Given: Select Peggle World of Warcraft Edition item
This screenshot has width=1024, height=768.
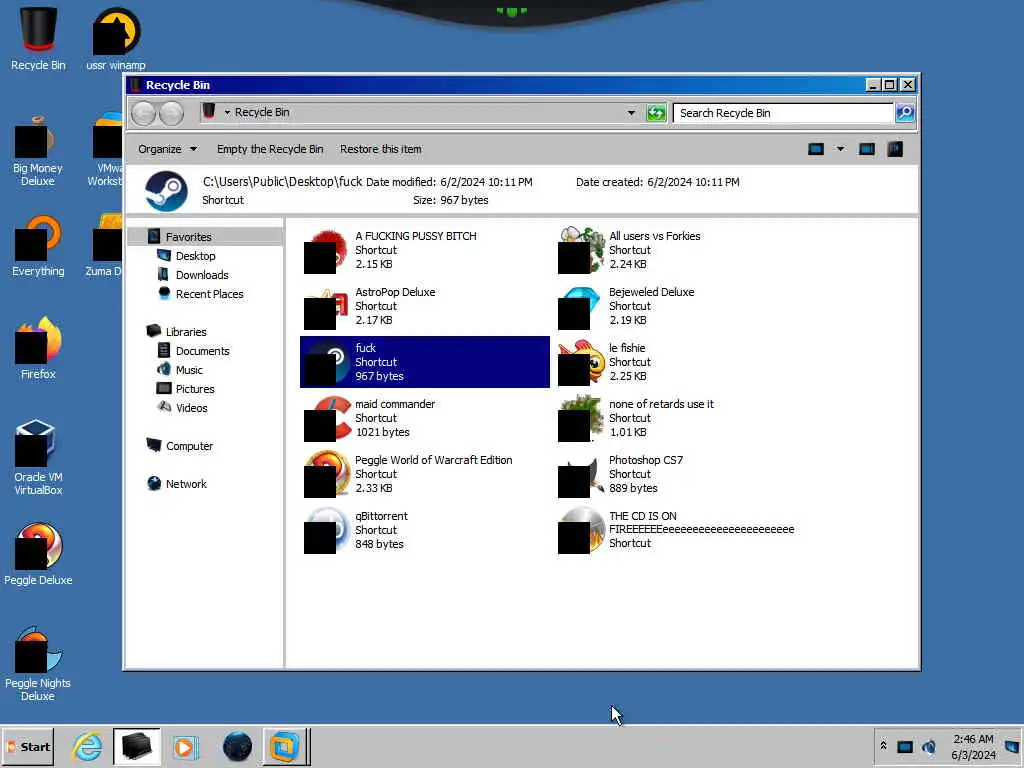Looking at the screenshot, I should 424,474.
